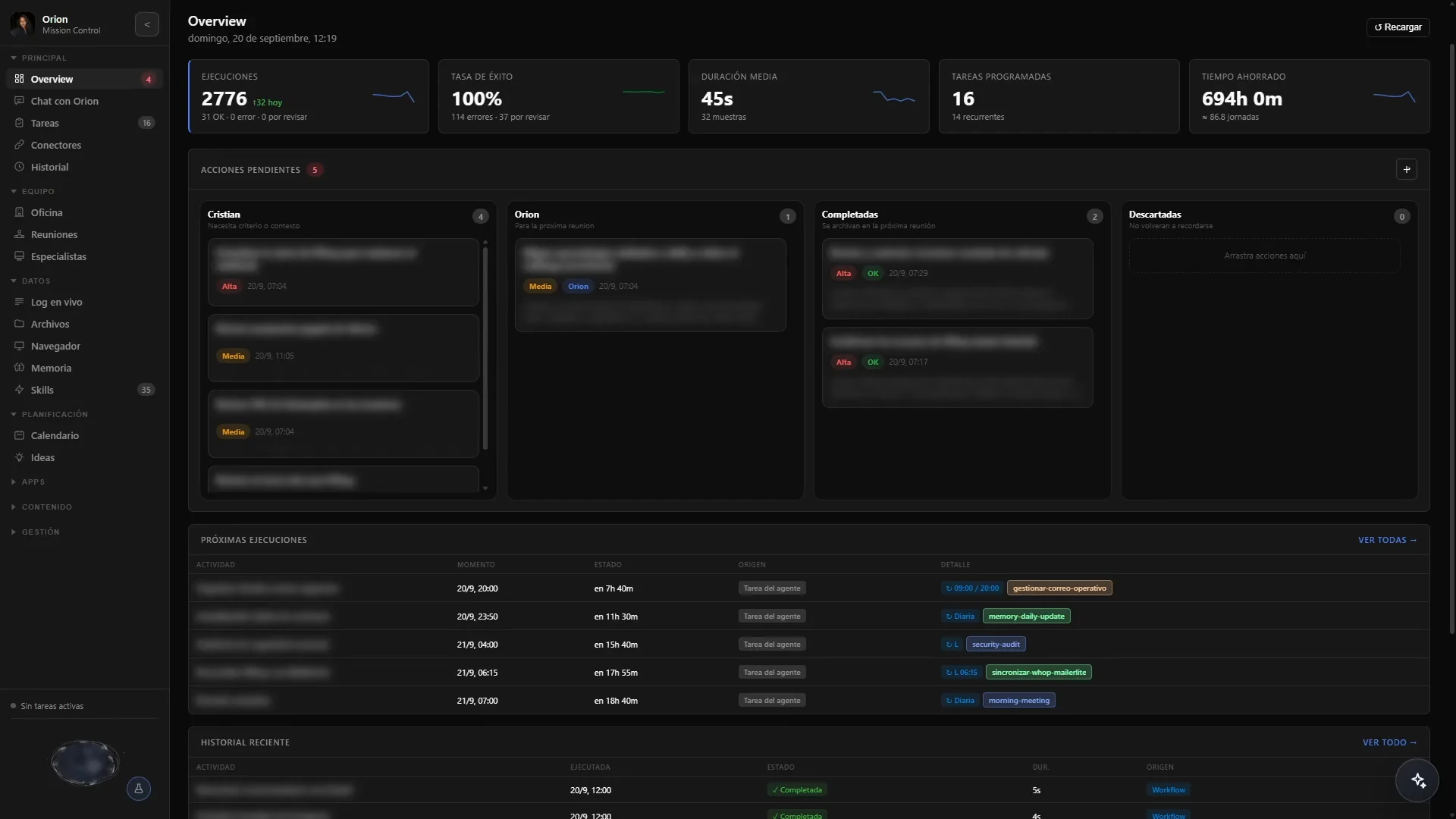Click the Orion profile picture

[x=23, y=24]
